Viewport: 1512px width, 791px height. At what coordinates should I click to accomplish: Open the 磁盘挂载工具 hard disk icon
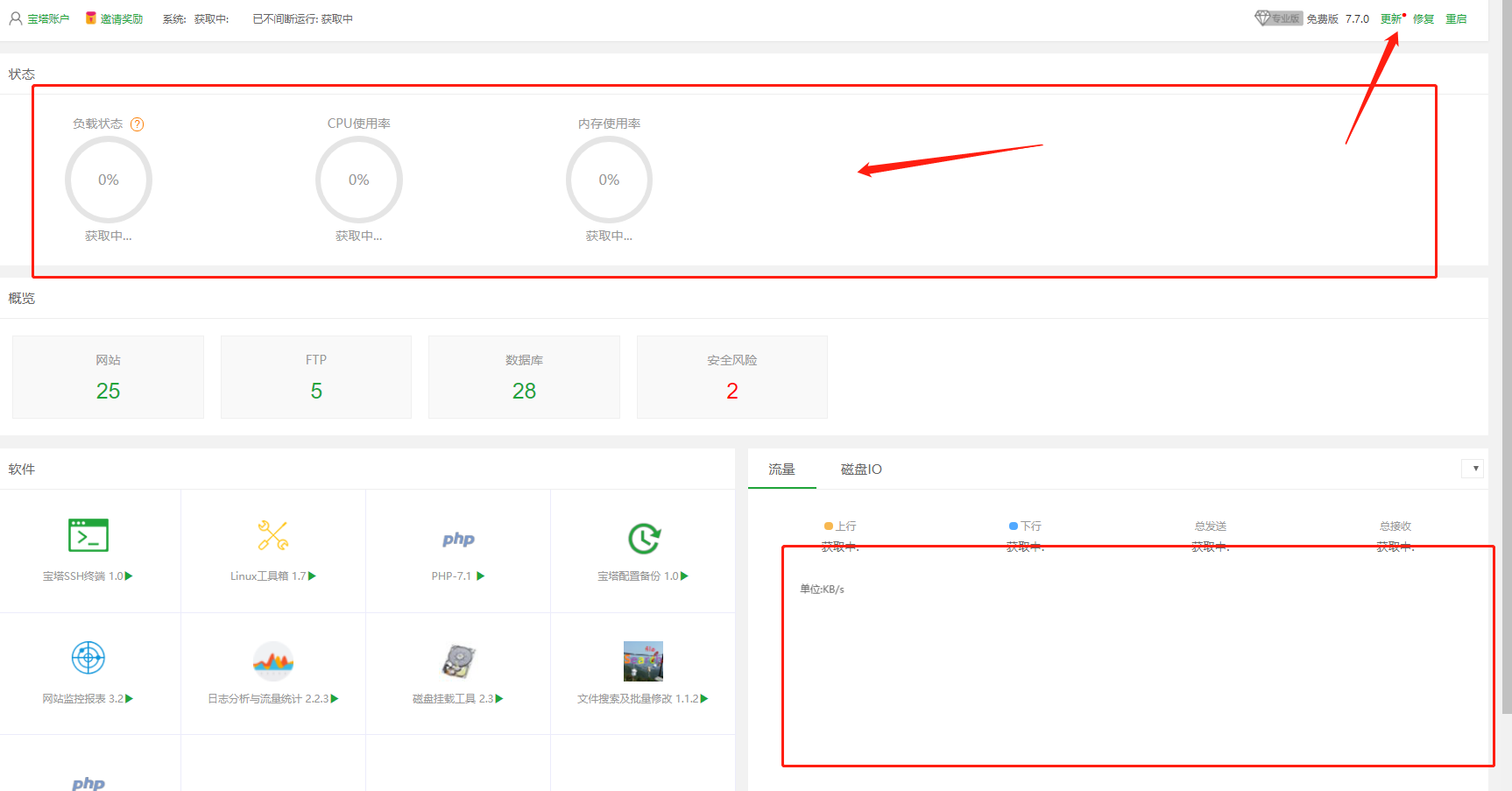[458, 661]
